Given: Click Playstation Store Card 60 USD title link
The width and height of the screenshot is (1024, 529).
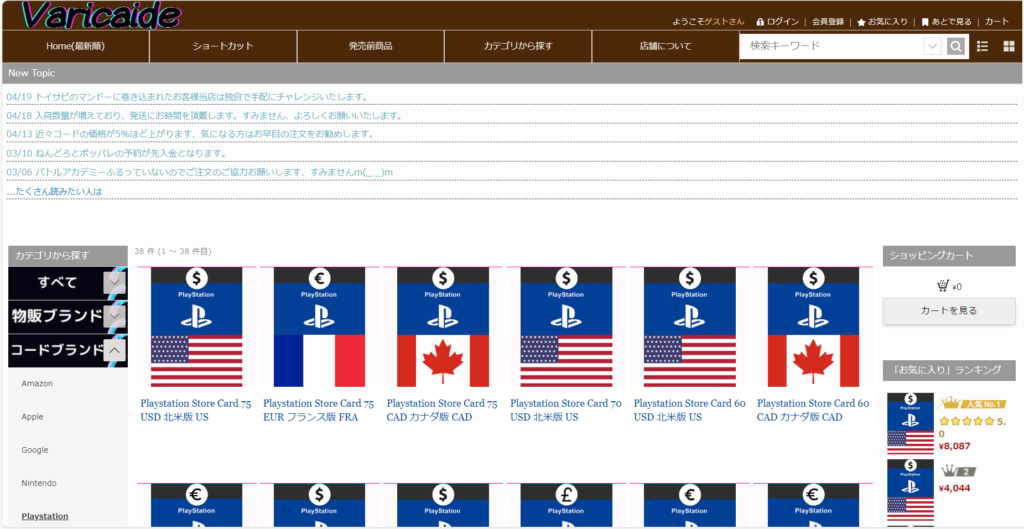Looking at the screenshot, I should [x=689, y=410].
